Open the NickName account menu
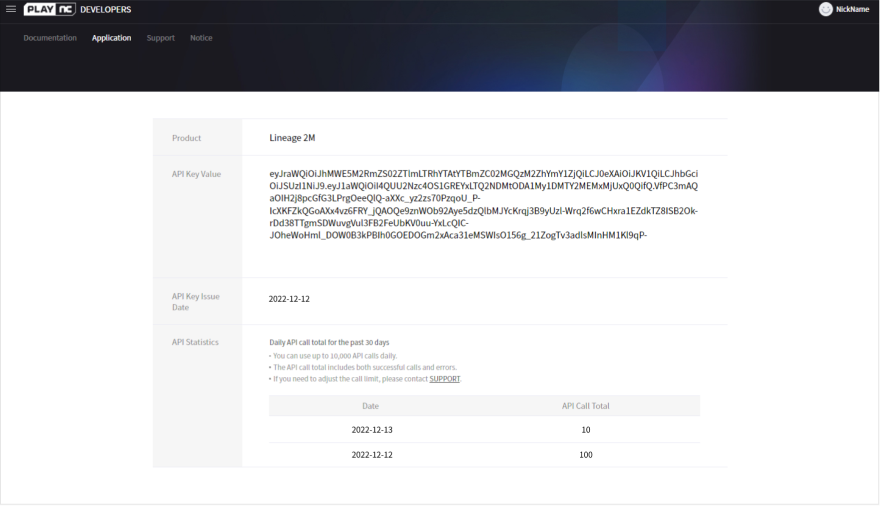880x506 pixels. (852, 9)
